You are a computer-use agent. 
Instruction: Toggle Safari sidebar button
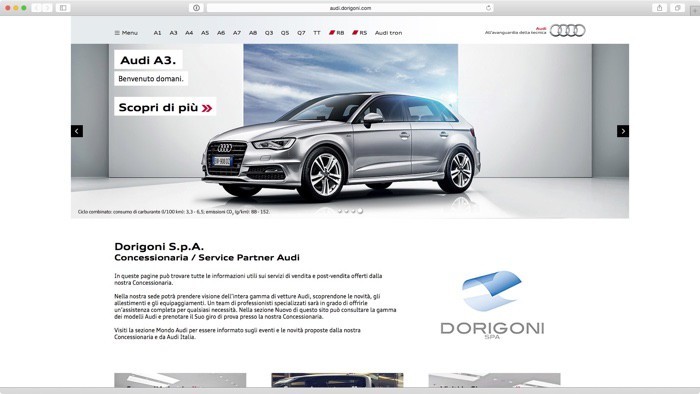63,8
